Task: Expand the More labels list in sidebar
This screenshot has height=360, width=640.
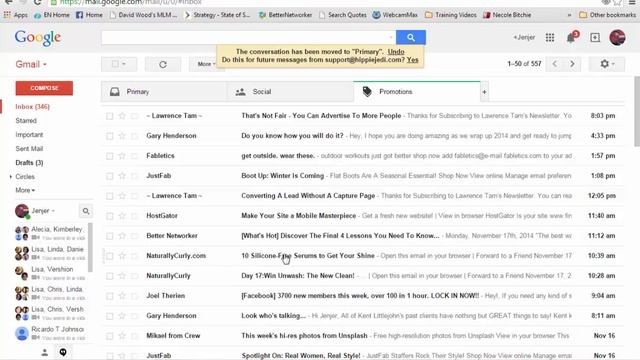Action: coord(25,190)
